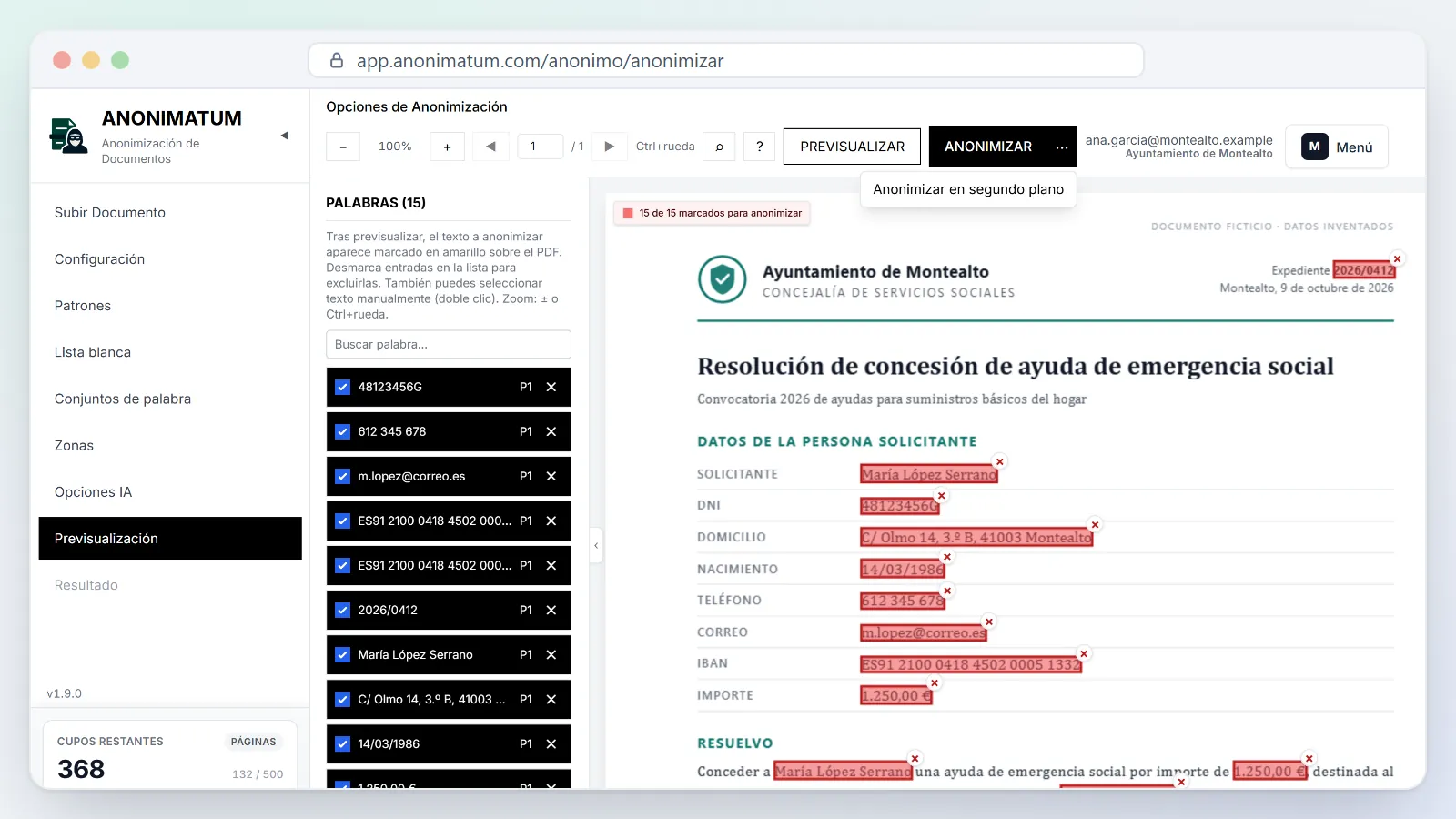Go to next page arrow

(610, 147)
